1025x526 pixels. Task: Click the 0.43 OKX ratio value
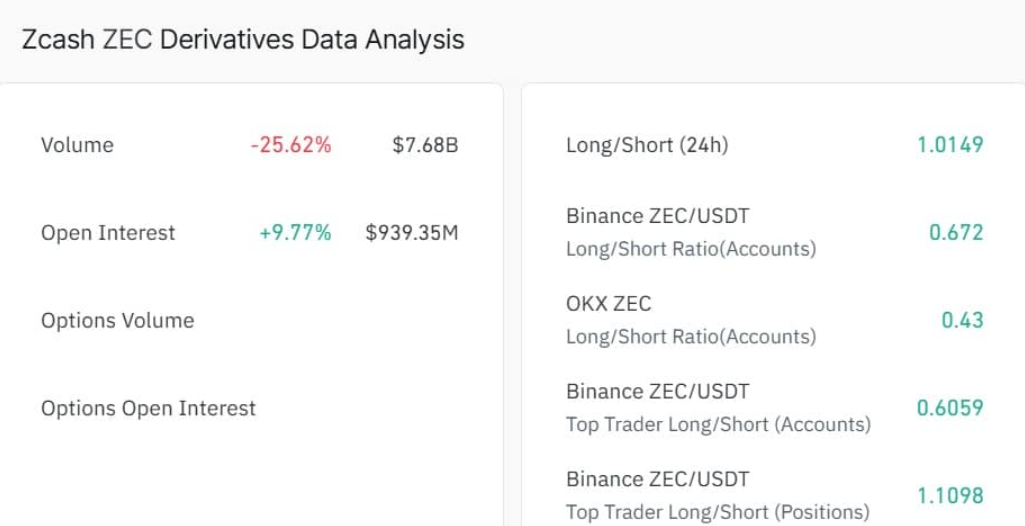(x=962, y=321)
